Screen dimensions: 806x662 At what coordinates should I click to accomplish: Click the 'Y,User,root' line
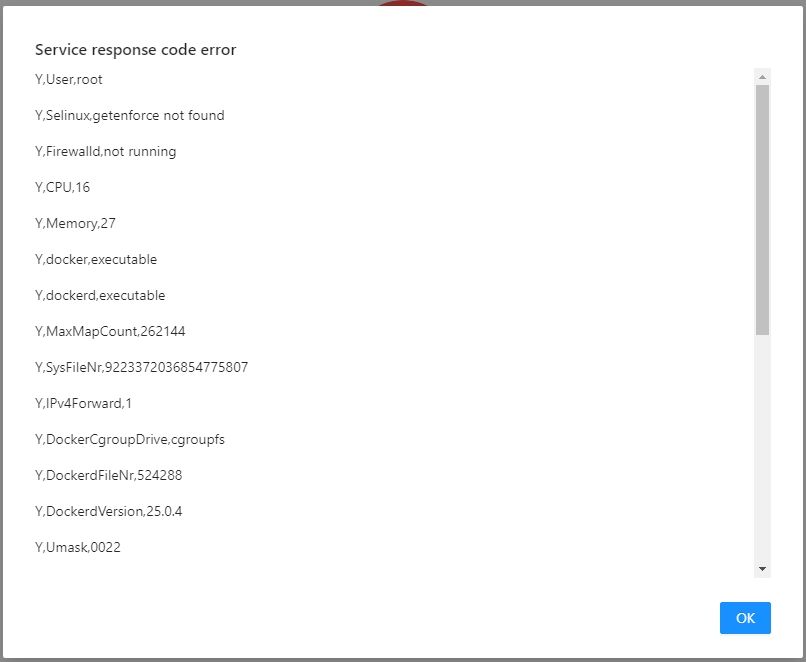[x=69, y=79]
